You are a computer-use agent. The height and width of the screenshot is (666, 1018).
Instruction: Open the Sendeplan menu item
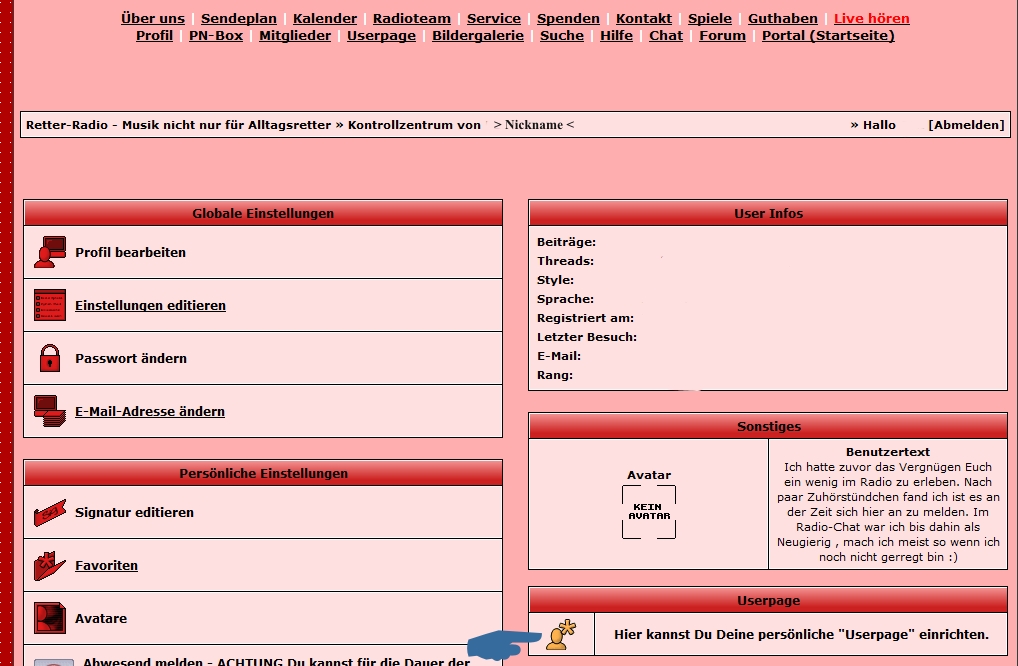(x=238, y=18)
